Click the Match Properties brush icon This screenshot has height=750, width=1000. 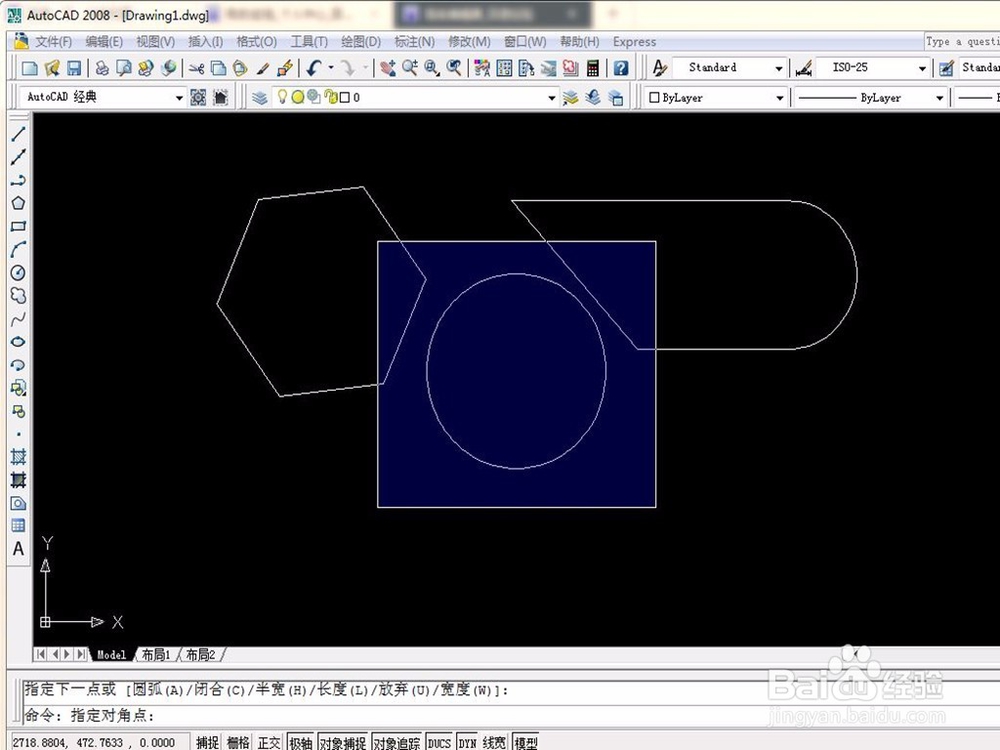click(263, 68)
